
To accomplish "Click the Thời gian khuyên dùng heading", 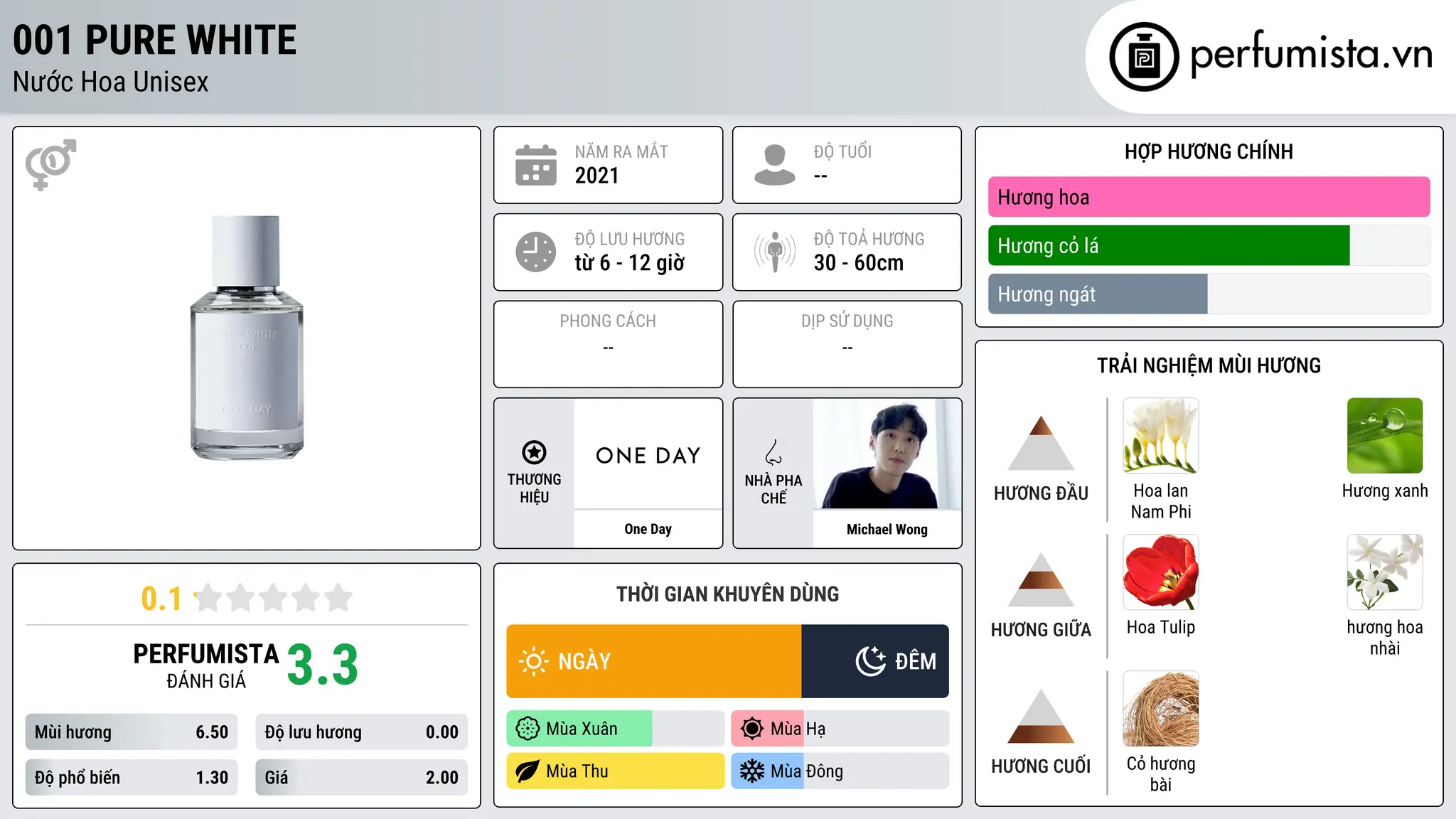I will (728, 594).
